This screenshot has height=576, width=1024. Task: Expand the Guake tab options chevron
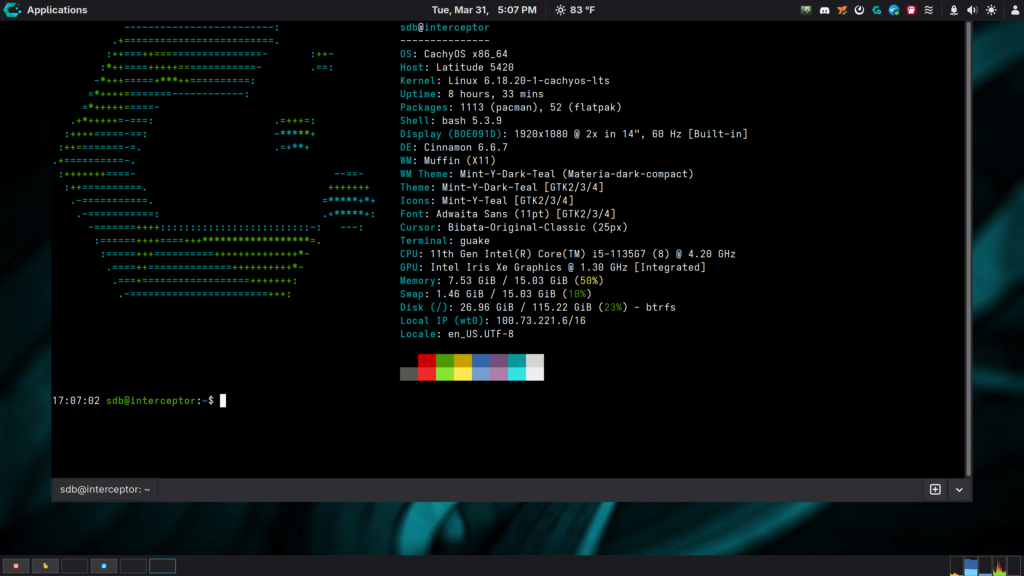coord(958,489)
